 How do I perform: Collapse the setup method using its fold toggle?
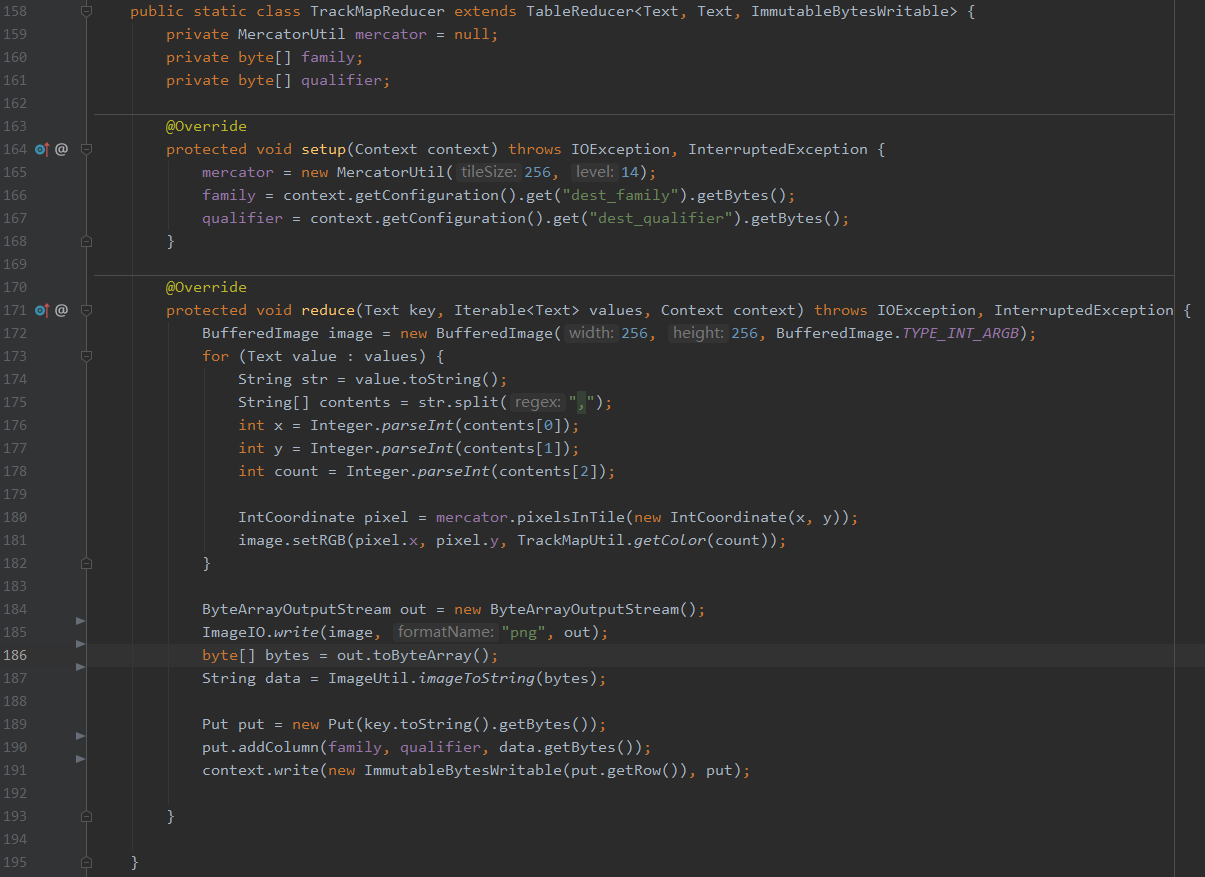[x=86, y=149]
